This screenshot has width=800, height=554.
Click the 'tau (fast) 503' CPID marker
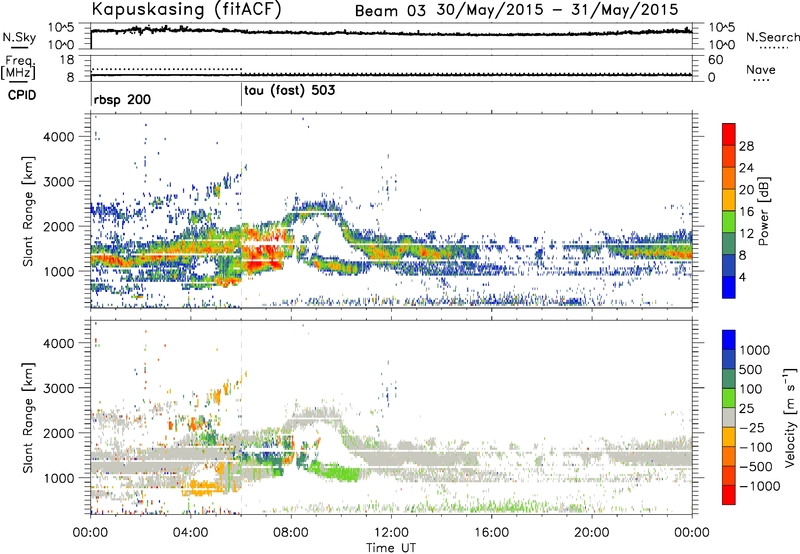[x=290, y=91]
